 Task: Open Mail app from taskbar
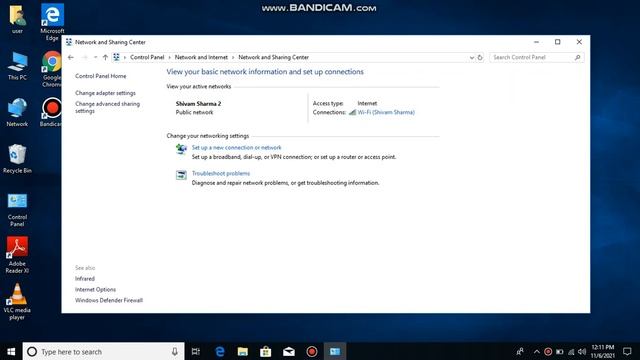click(289, 351)
